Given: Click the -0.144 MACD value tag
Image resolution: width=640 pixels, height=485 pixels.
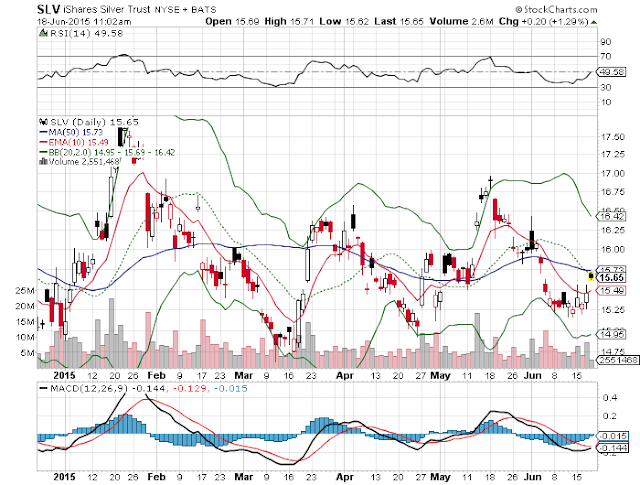Looking at the screenshot, I should click(612, 448).
